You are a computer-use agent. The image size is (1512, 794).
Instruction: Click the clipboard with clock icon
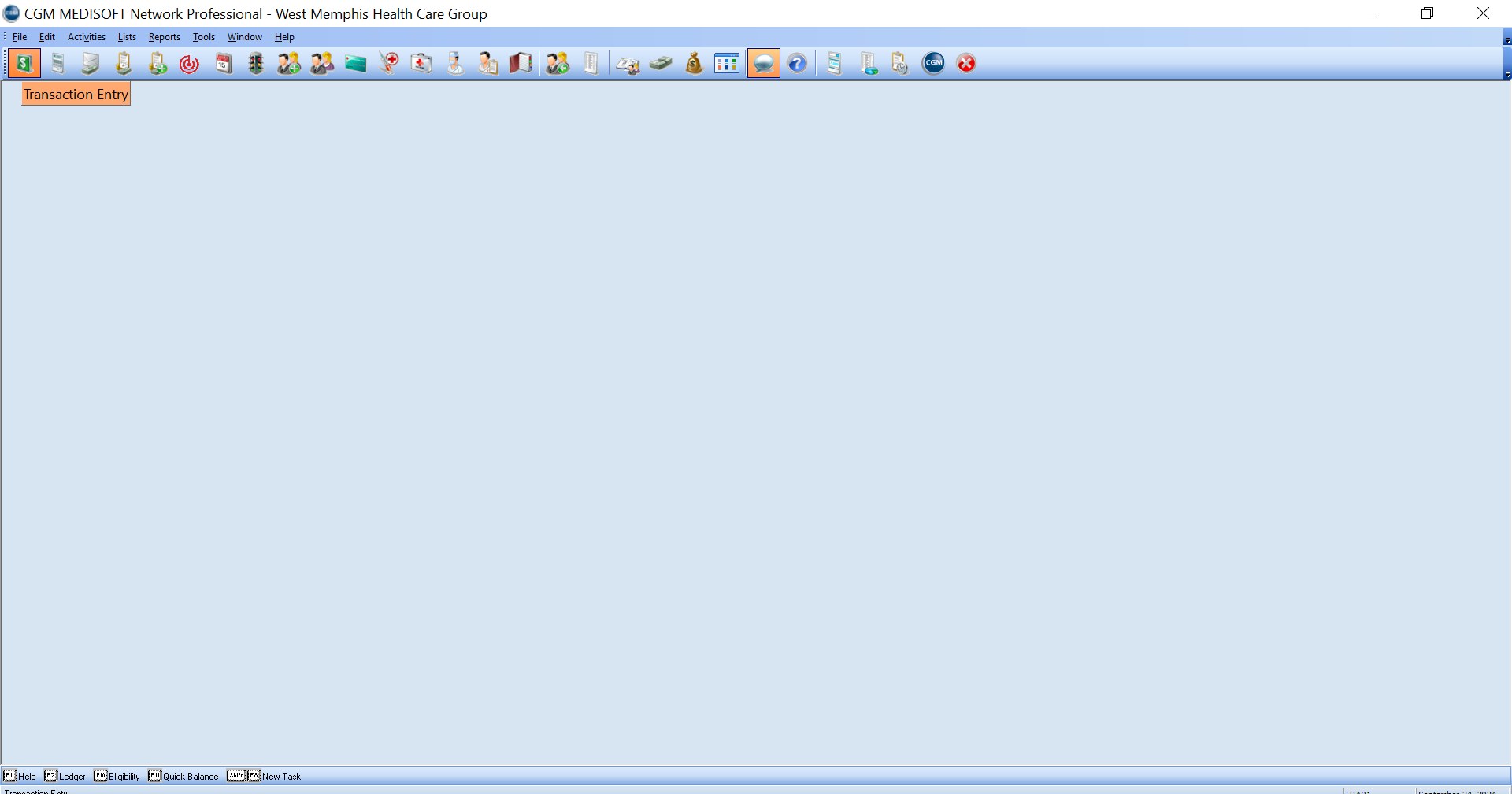(x=899, y=63)
